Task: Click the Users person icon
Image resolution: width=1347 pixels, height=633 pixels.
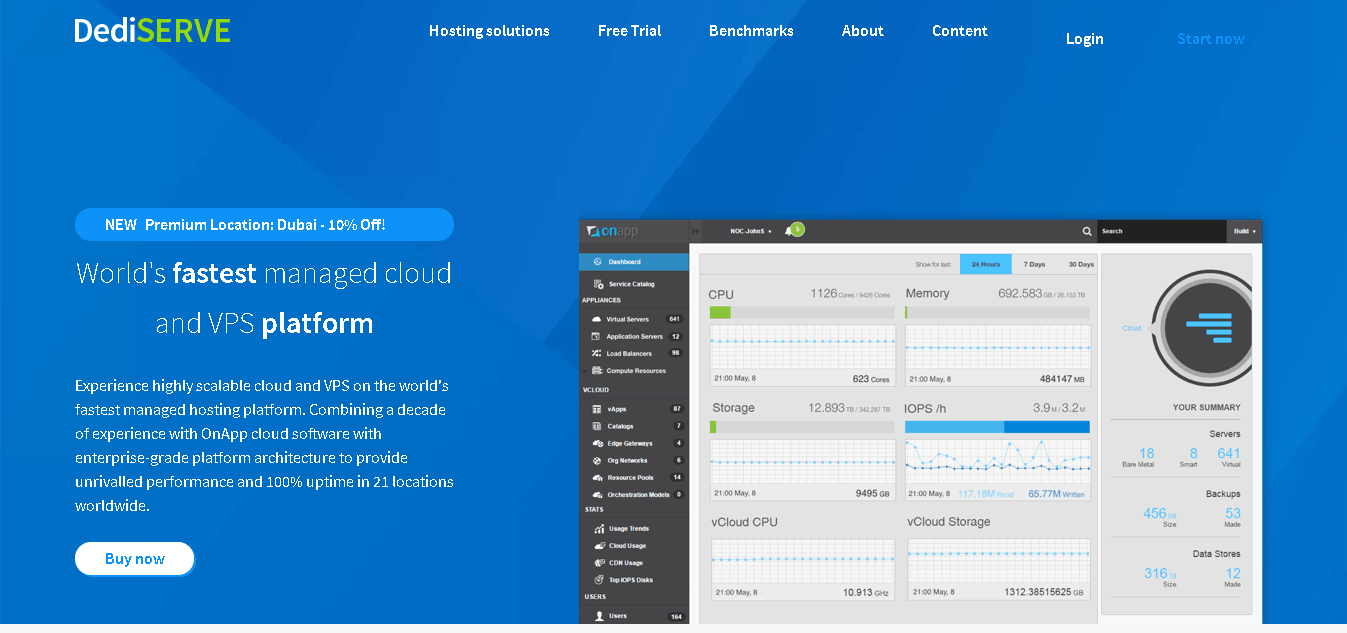Action: (x=598, y=616)
